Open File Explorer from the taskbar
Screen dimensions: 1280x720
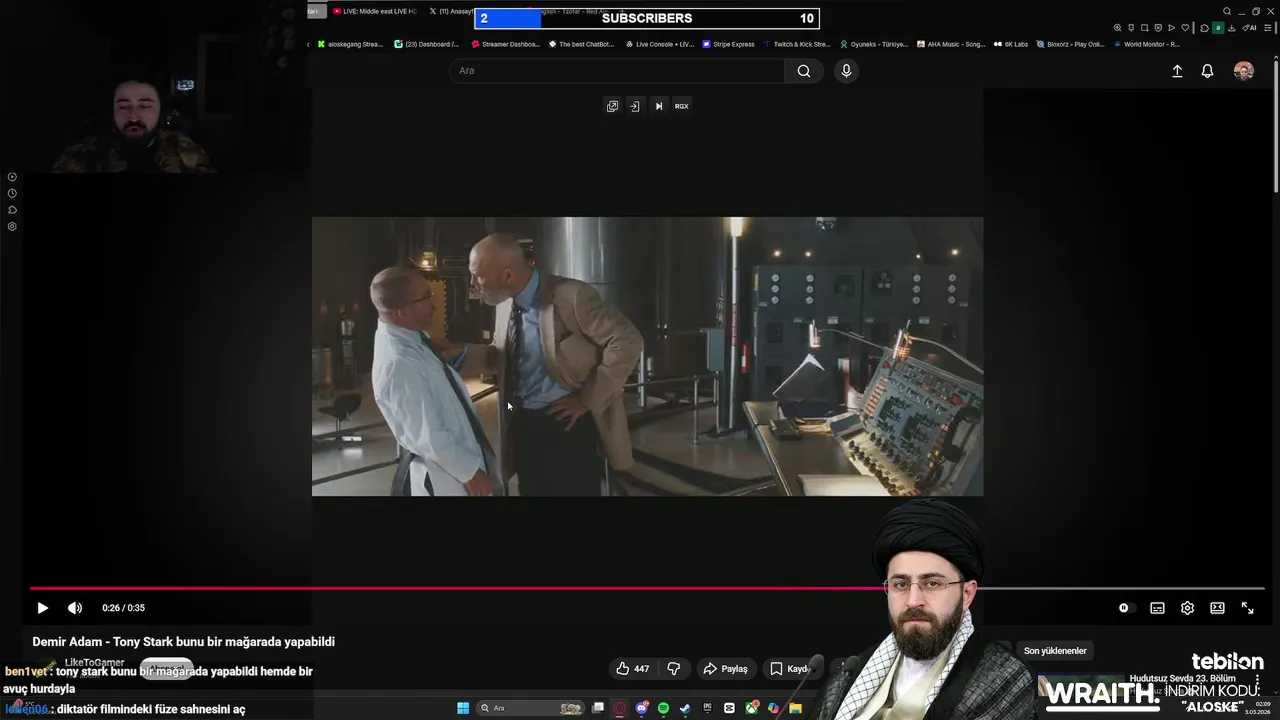pos(795,708)
